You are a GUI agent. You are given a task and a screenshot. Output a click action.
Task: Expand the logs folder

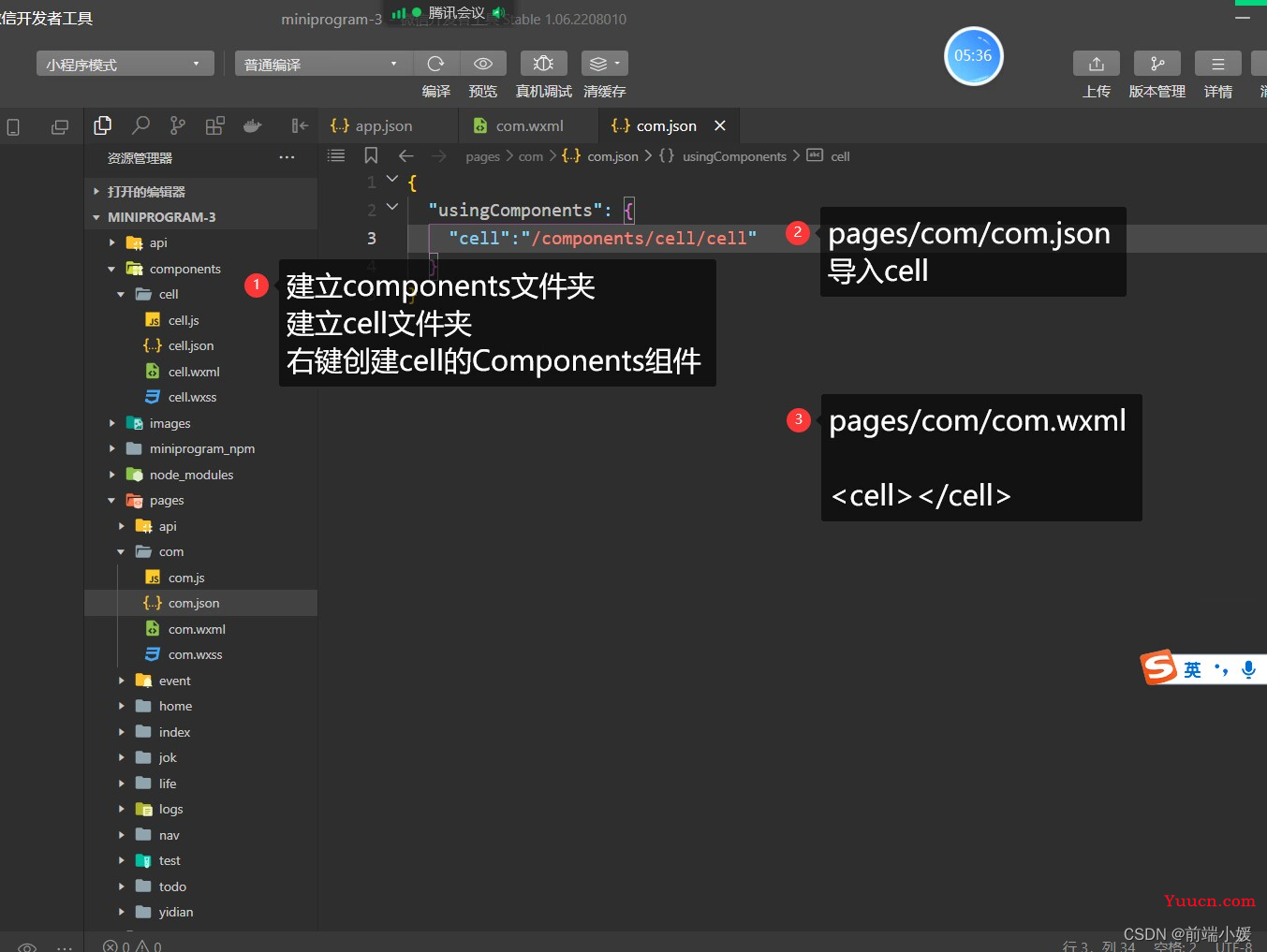click(121, 809)
